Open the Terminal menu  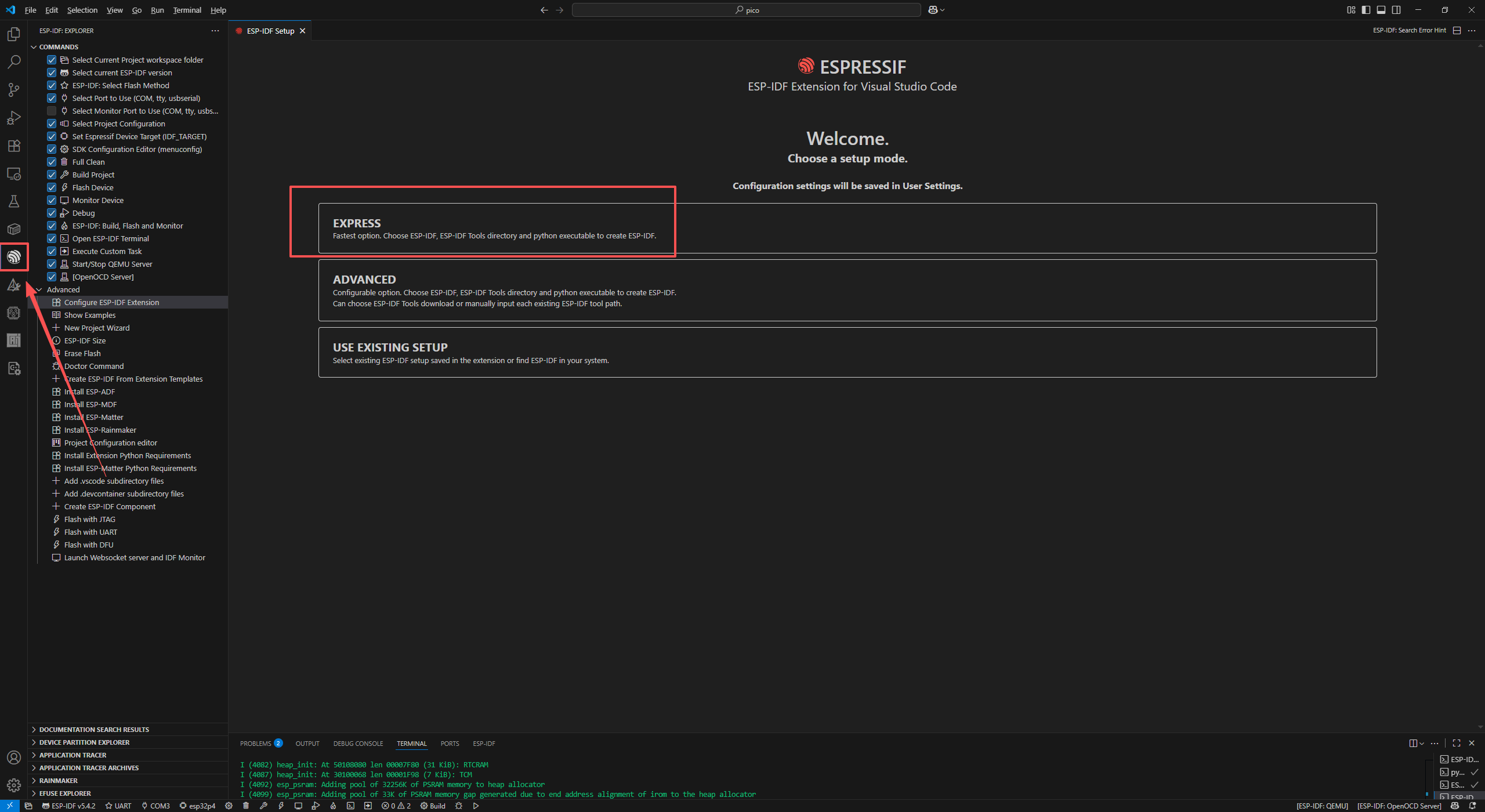point(187,10)
